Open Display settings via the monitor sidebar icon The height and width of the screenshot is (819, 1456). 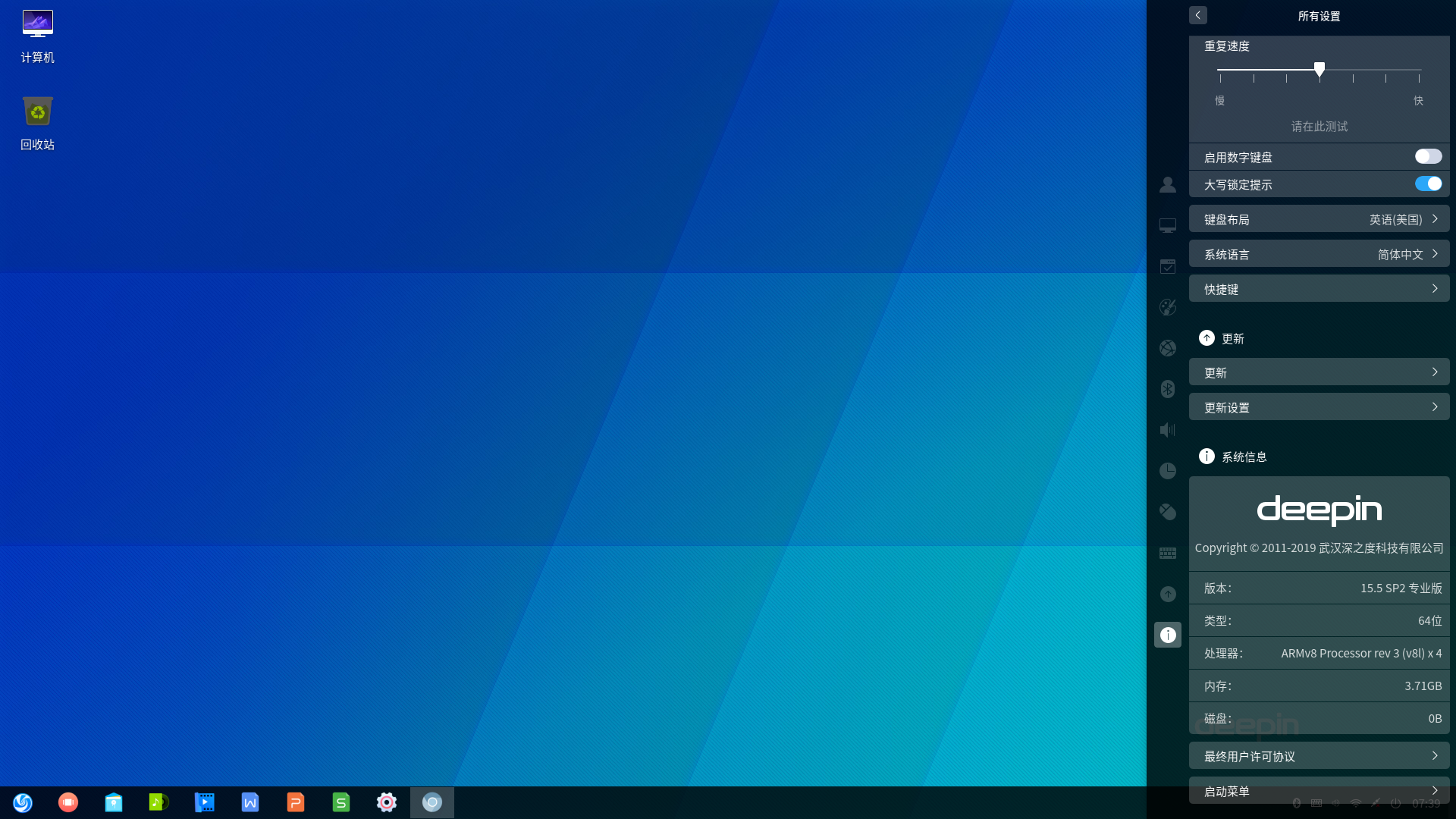(1168, 225)
